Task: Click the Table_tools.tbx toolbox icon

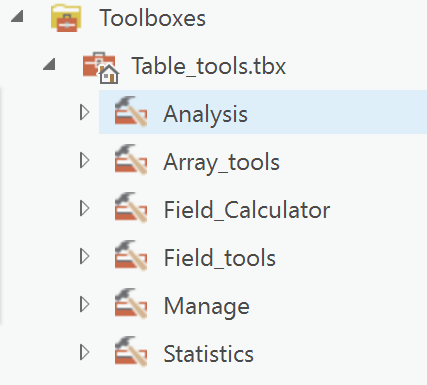Action: point(101,67)
